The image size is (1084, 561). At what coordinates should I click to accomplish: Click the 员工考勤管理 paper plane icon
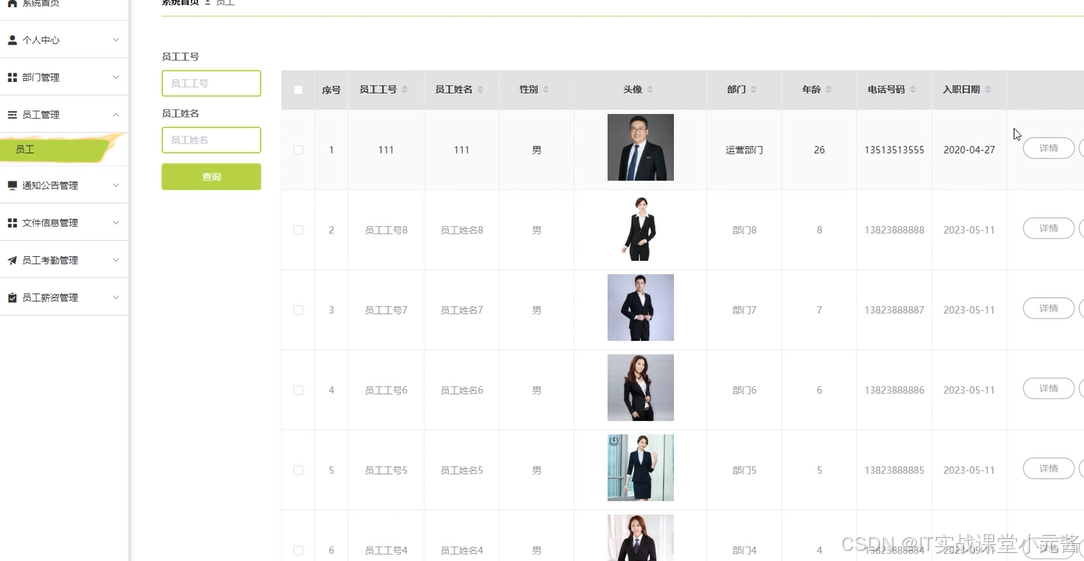tap(12, 260)
